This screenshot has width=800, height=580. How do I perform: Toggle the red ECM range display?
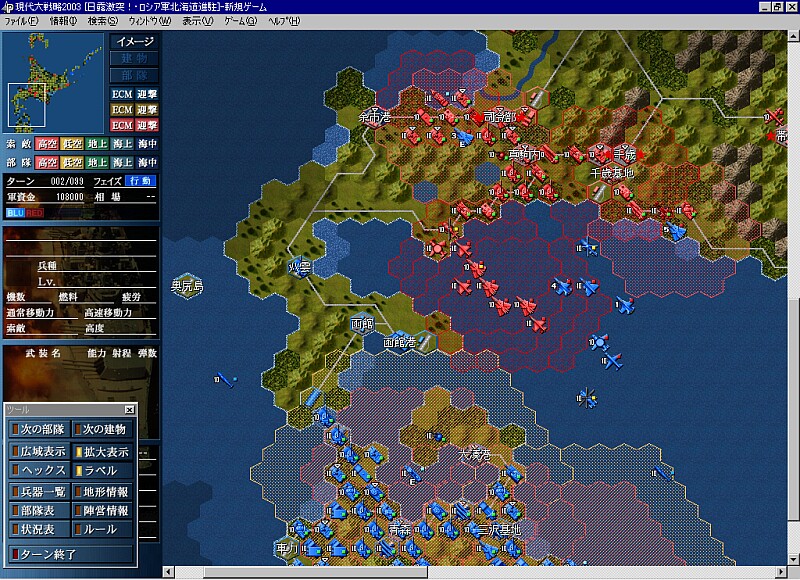[x=122, y=125]
